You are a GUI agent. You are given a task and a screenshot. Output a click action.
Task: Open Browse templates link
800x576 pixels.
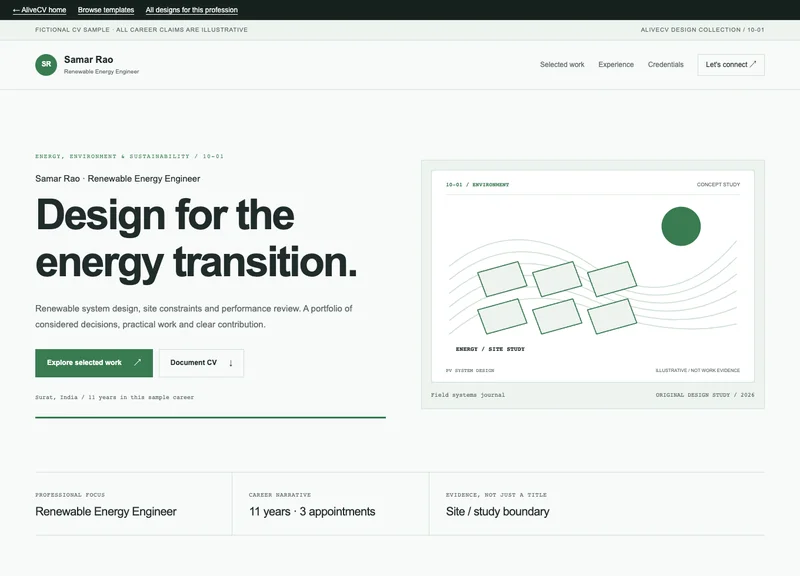[106, 10]
